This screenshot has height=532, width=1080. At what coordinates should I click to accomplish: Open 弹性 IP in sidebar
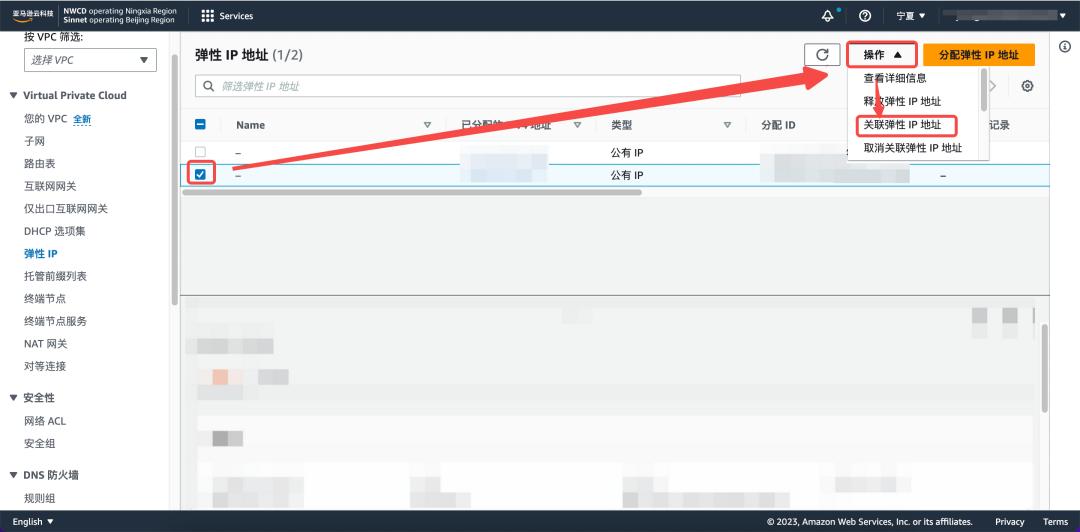point(41,254)
